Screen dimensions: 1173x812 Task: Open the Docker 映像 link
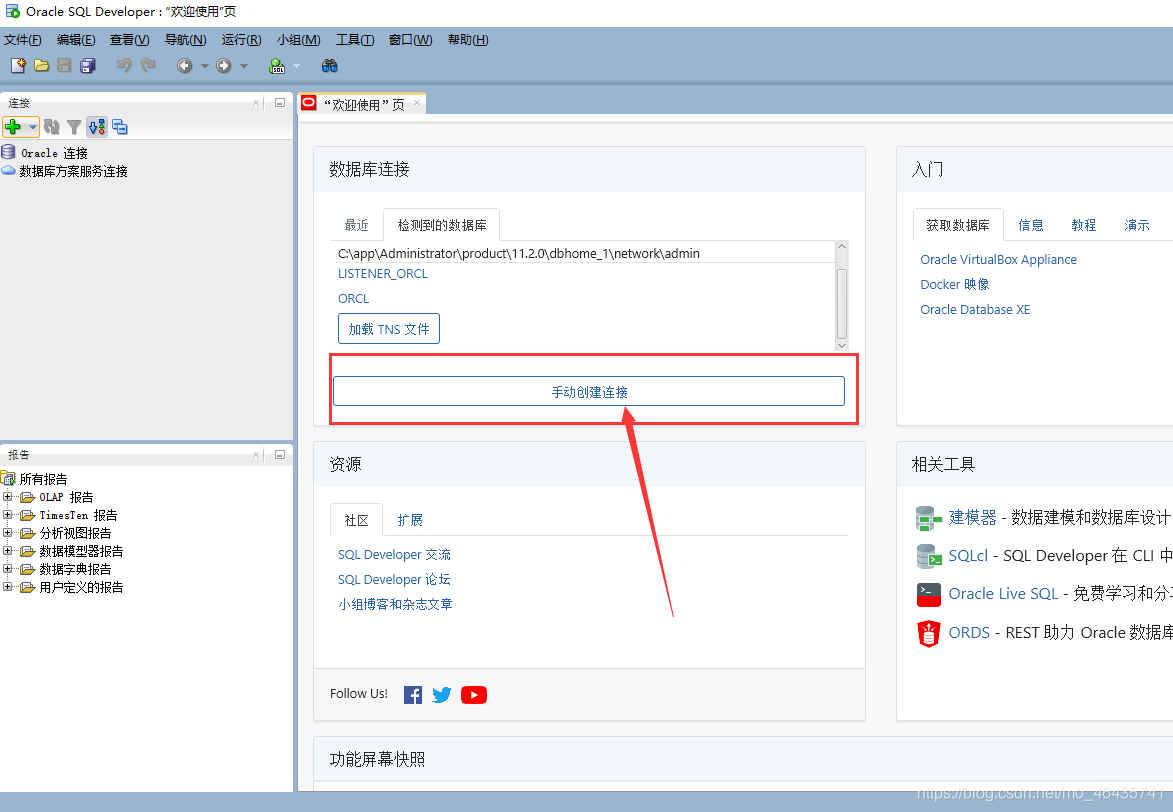point(955,284)
